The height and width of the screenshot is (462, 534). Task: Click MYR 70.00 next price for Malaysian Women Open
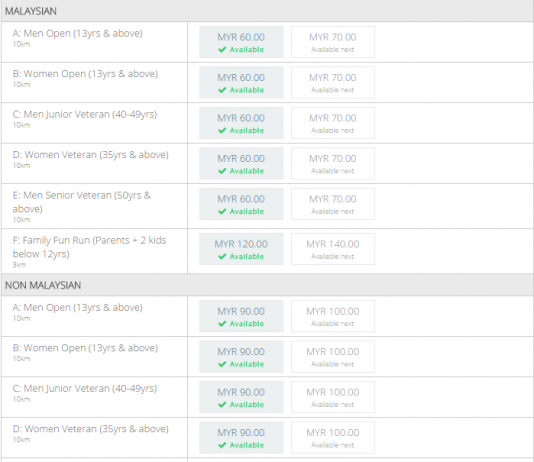pyautogui.click(x=333, y=82)
